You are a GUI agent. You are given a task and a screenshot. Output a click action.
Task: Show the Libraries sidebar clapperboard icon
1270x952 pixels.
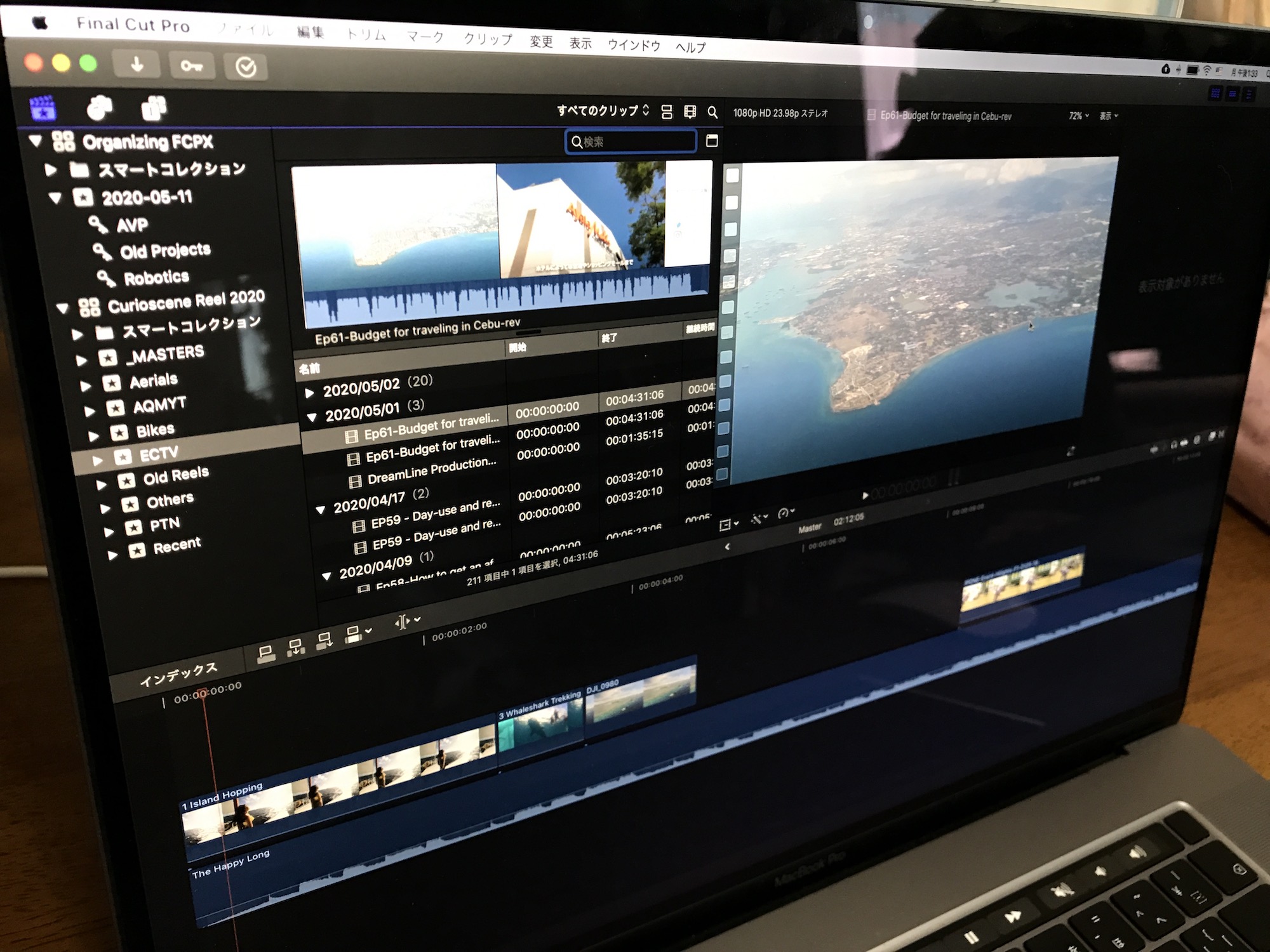[43, 108]
